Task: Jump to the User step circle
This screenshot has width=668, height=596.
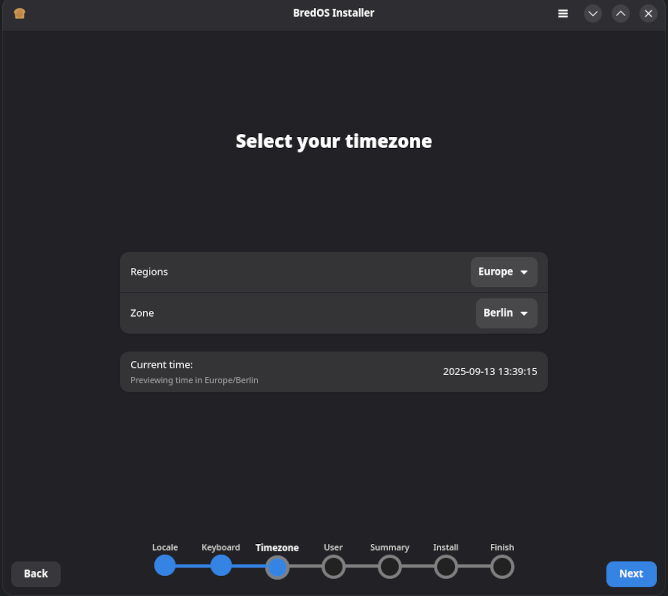Action: click(x=333, y=567)
